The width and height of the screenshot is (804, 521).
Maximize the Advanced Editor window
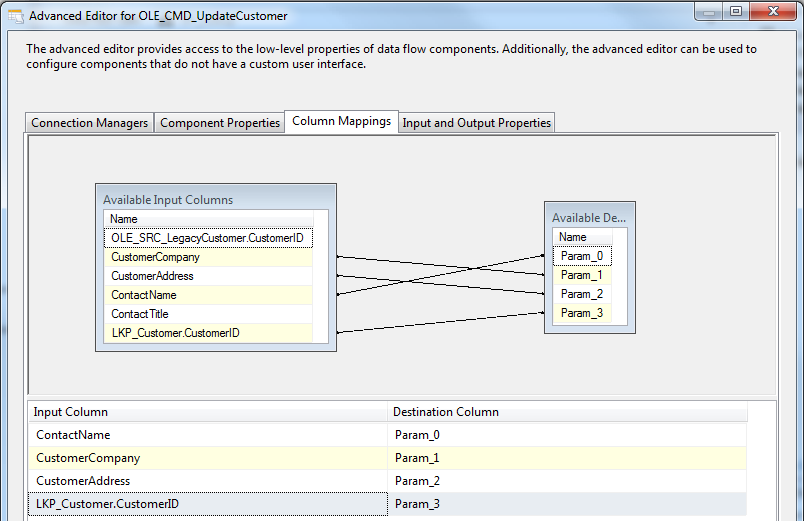tap(736, 11)
